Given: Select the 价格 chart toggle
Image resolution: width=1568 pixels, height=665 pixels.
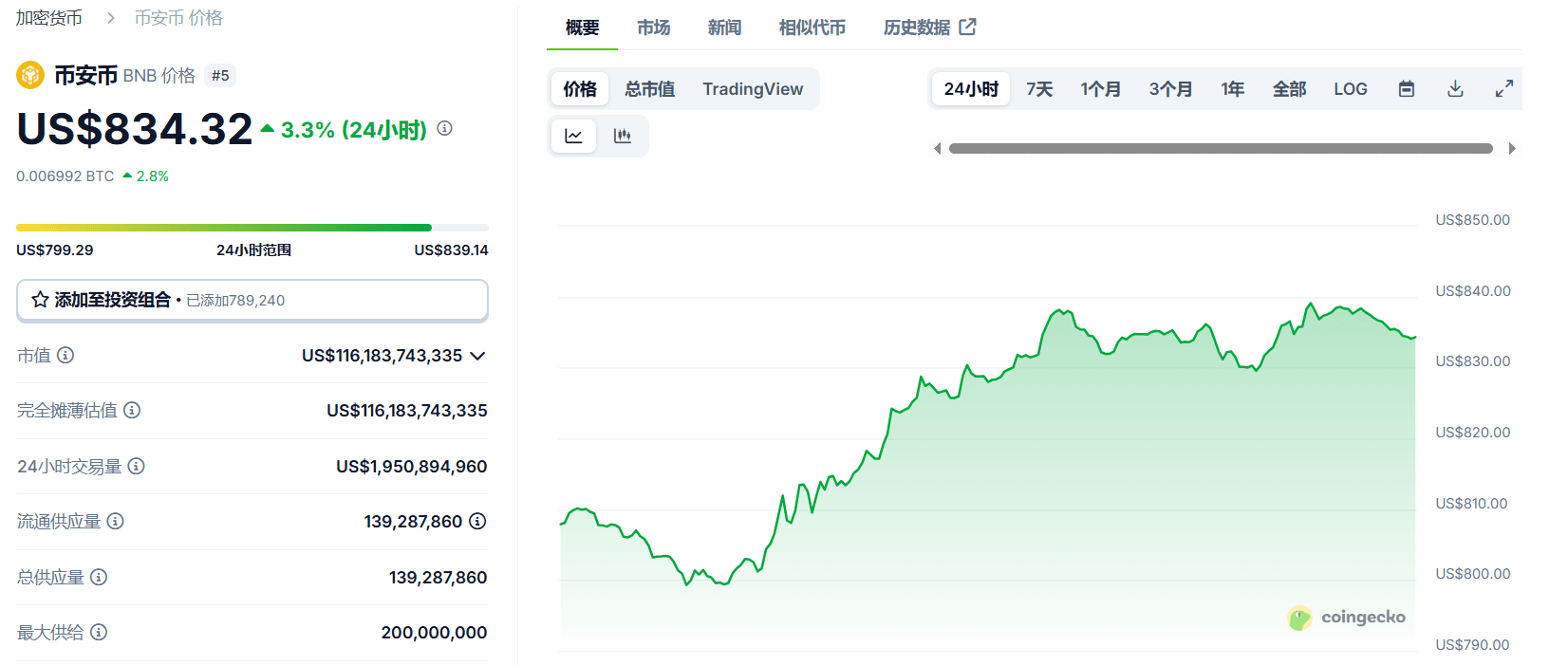Looking at the screenshot, I should coord(580,89).
